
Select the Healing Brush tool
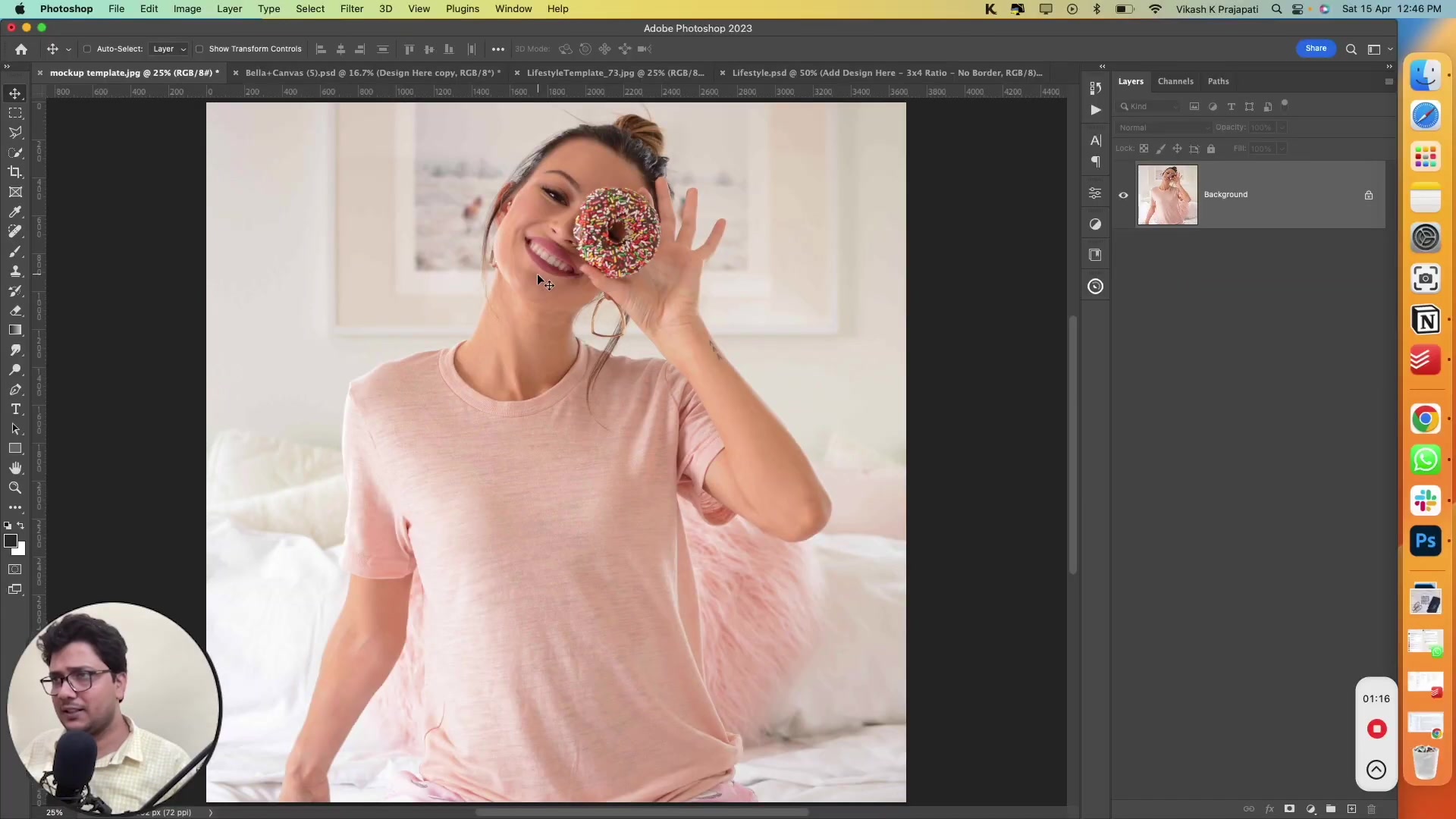pos(15,232)
